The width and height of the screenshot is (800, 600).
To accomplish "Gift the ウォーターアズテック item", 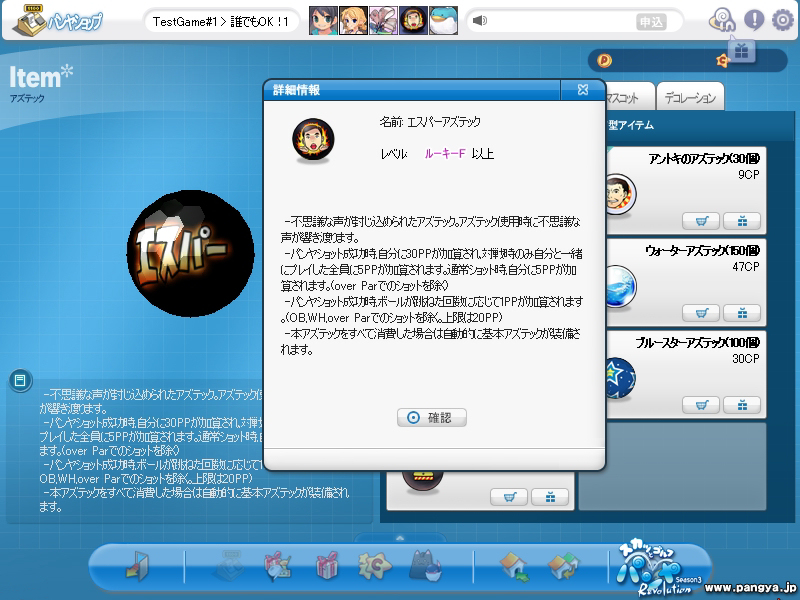I will click(742, 313).
